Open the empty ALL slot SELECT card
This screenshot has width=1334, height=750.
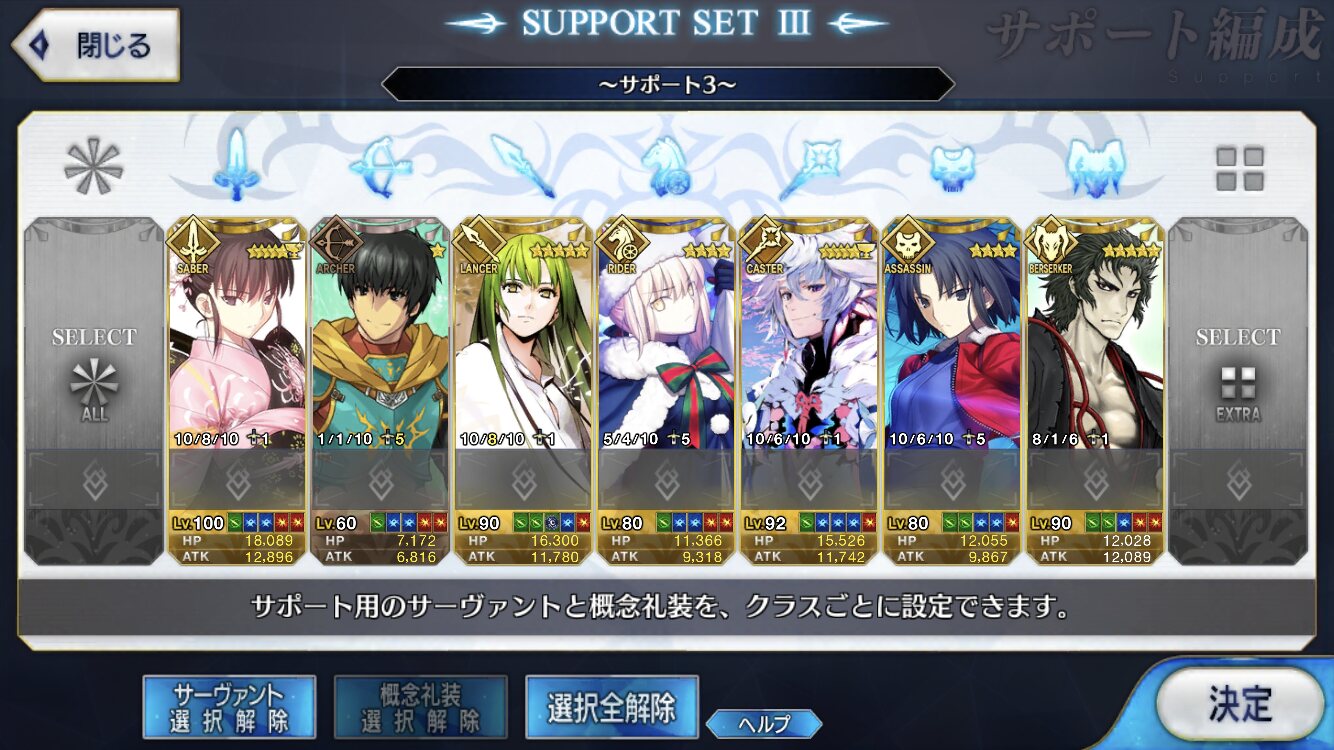point(93,391)
